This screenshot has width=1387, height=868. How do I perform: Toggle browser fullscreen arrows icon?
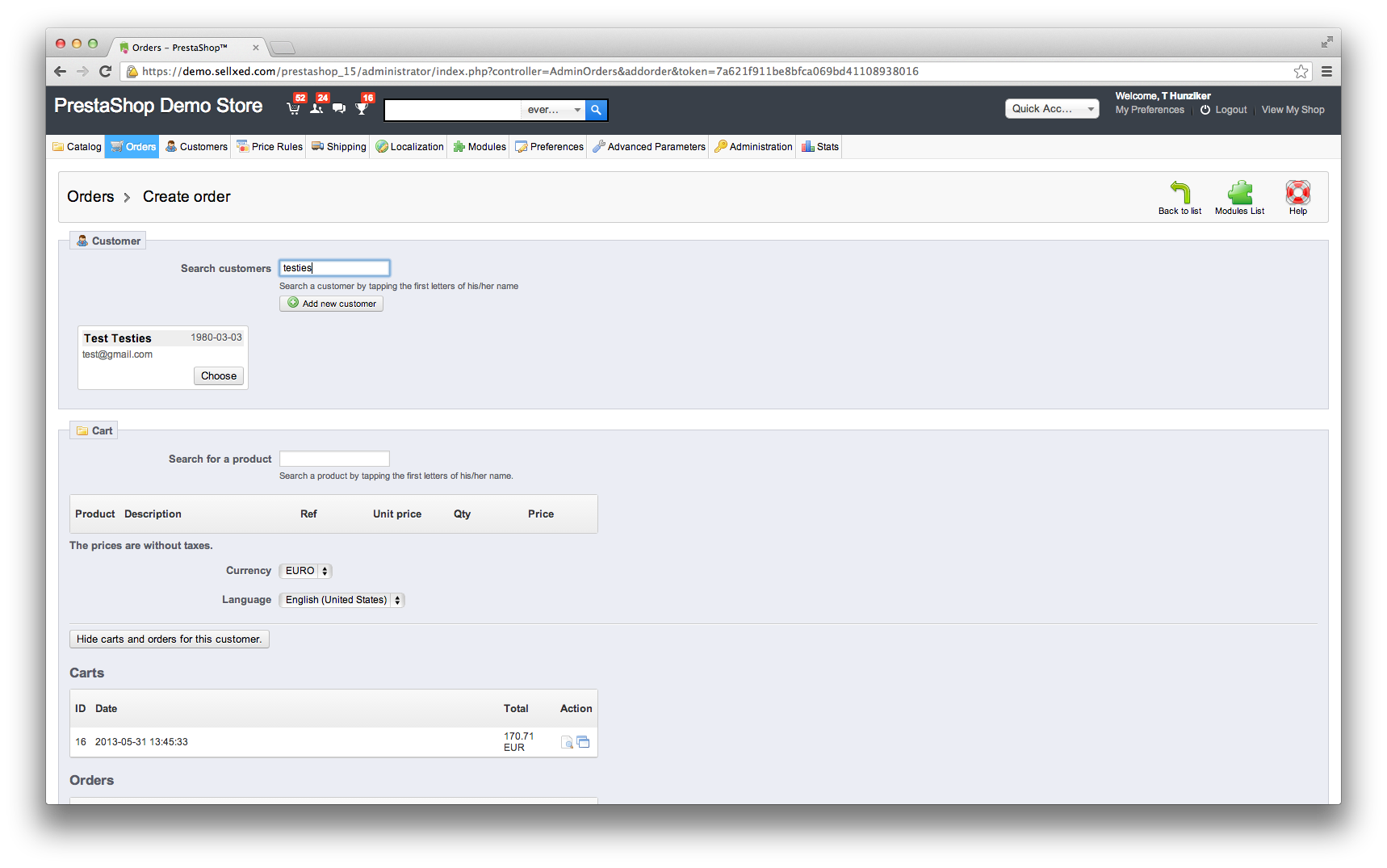click(1326, 42)
